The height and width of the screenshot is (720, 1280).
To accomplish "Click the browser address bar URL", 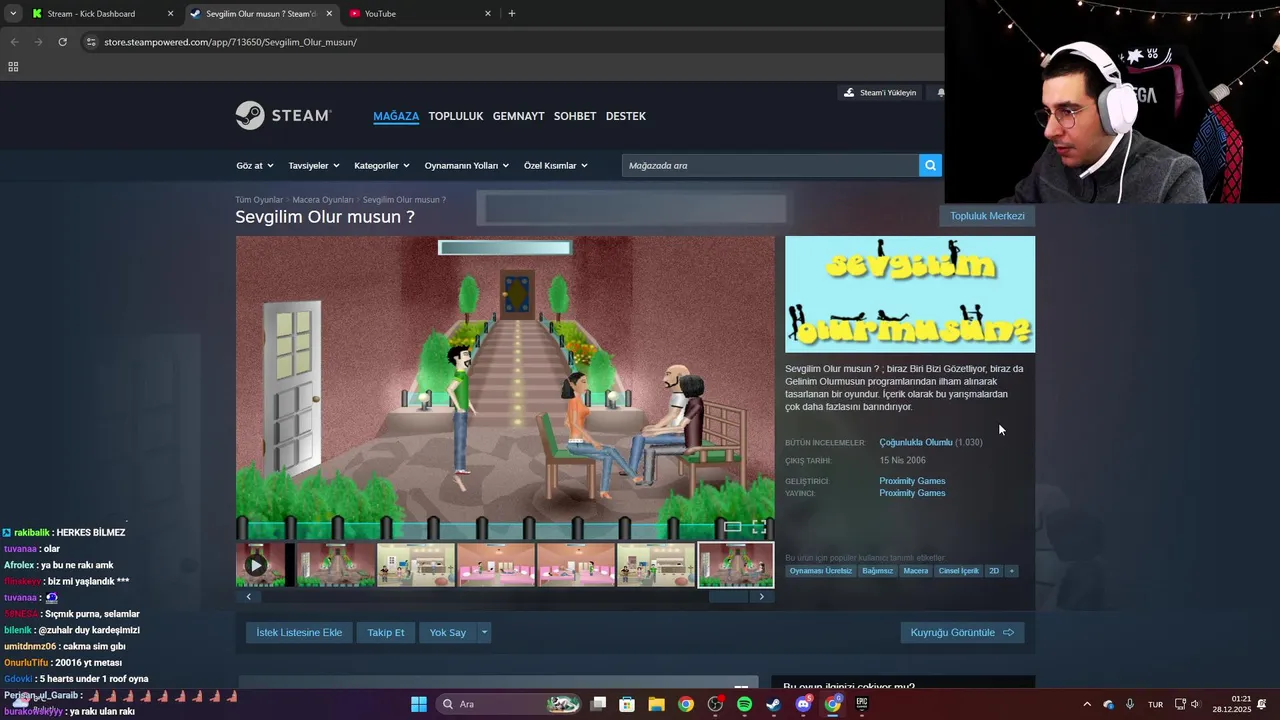I will tap(230, 42).
